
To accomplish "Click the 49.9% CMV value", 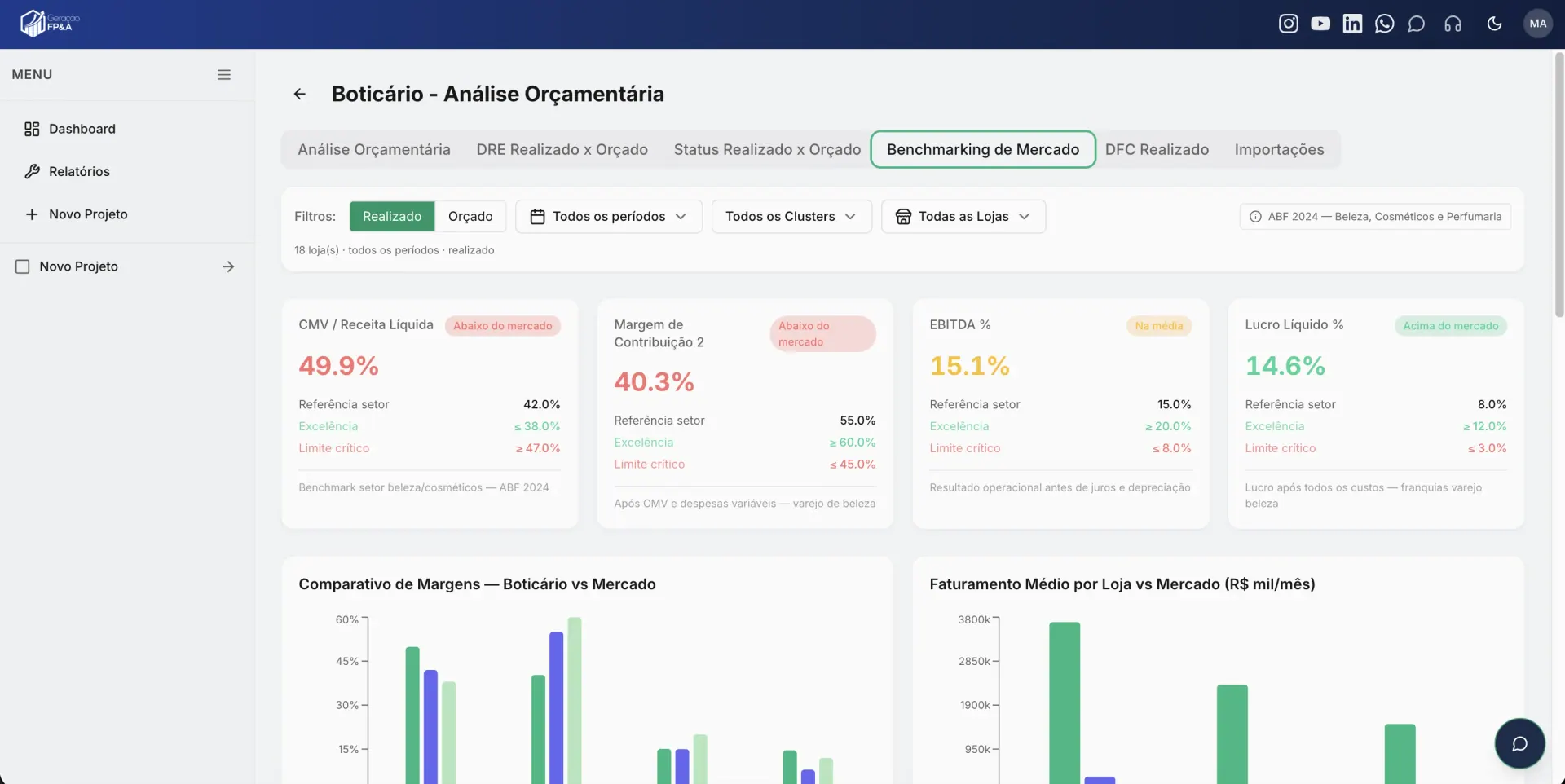I will (x=338, y=366).
